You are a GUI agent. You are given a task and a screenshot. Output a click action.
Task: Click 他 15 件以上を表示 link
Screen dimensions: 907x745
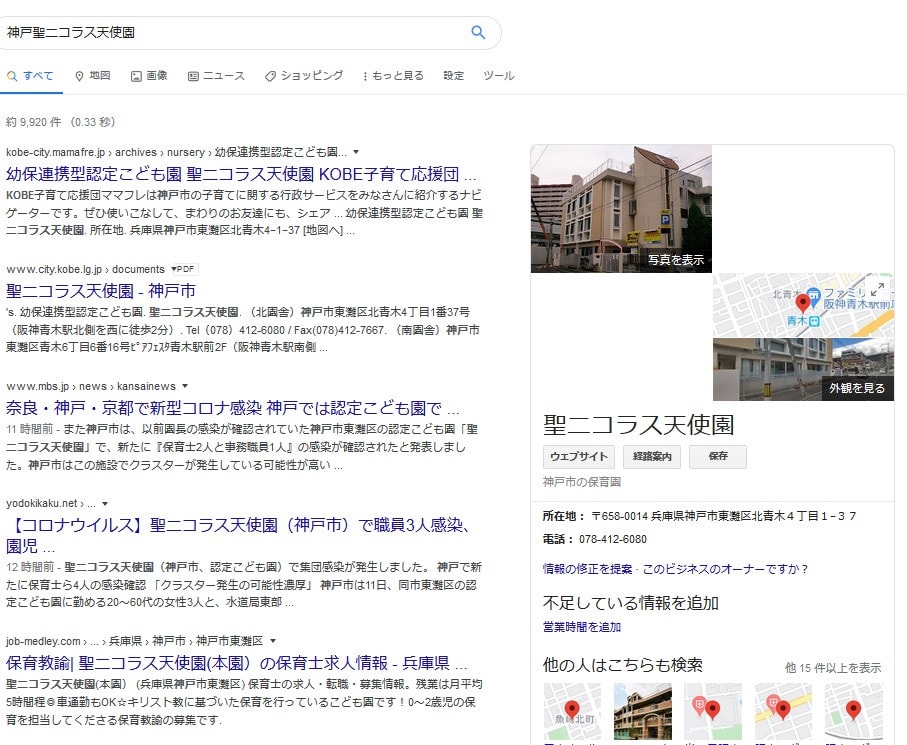coord(833,668)
